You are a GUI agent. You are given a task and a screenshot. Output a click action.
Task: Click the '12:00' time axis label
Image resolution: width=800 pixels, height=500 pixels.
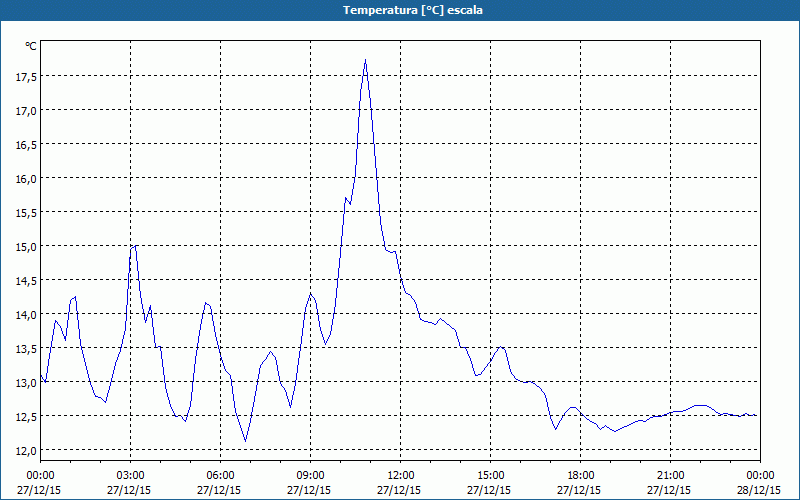(401, 476)
